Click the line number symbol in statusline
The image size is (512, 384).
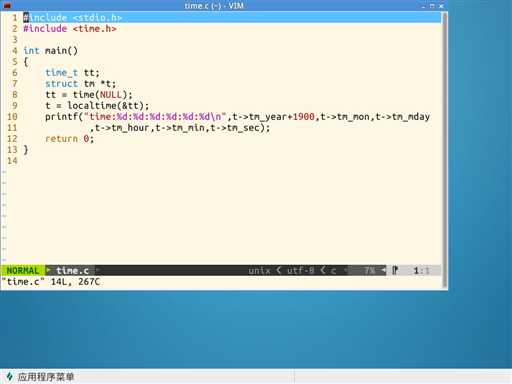(x=395, y=270)
